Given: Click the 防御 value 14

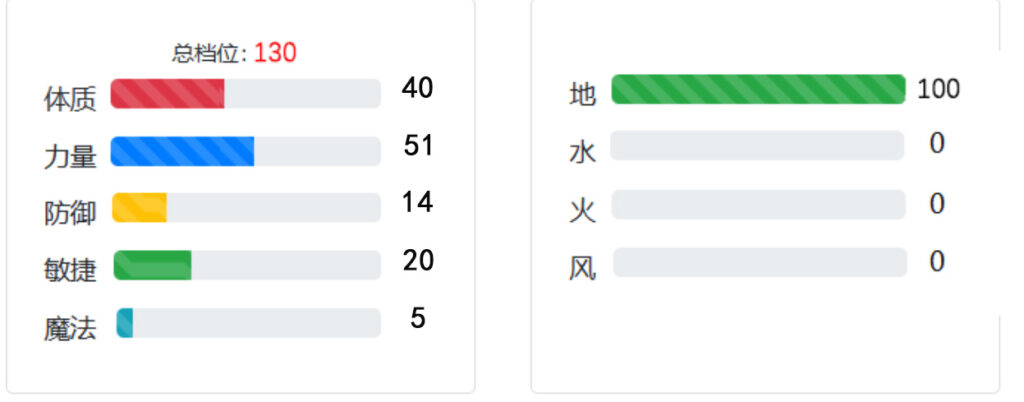Looking at the screenshot, I should pos(417,202).
